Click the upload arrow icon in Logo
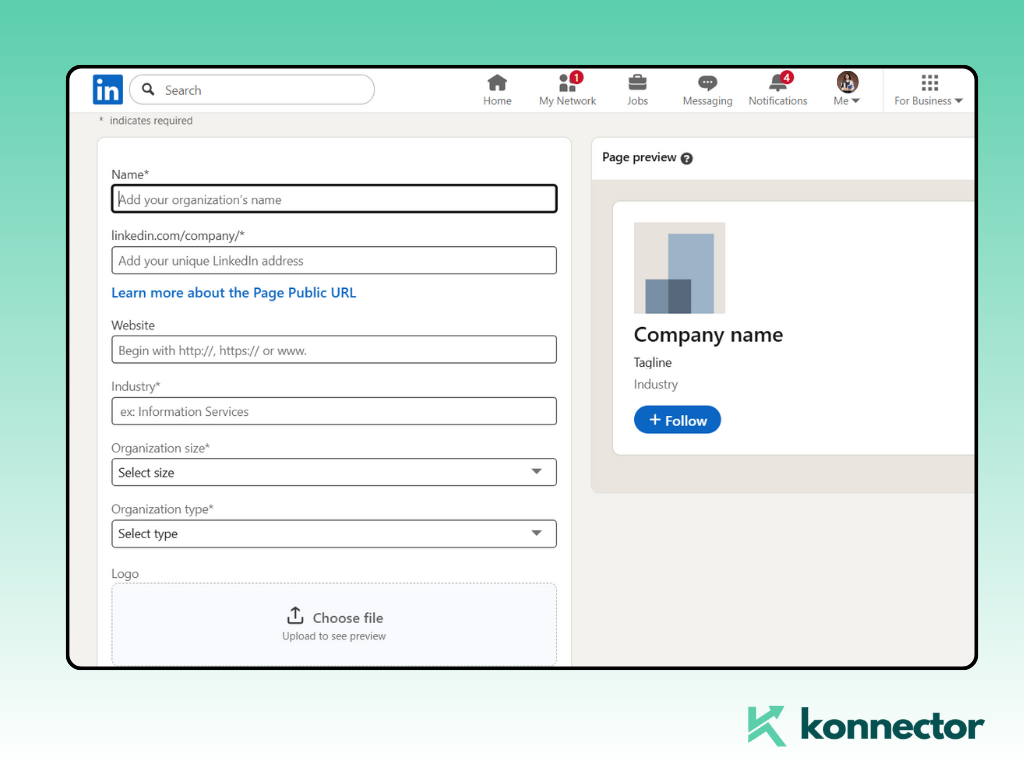The width and height of the screenshot is (1024, 768). point(295,616)
